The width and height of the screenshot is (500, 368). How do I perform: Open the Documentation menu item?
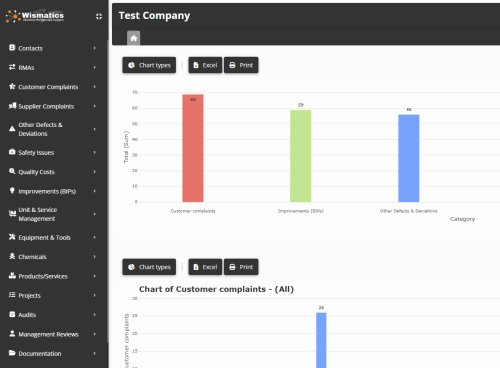click(53, 353)
